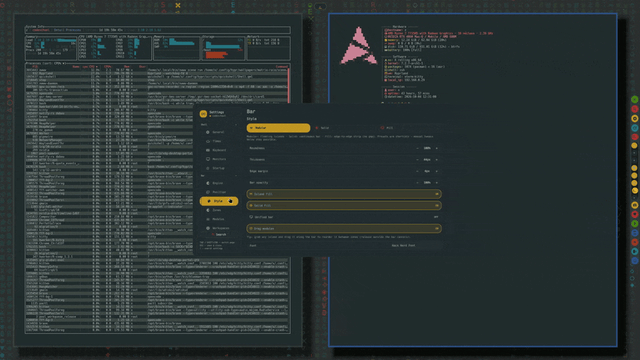This screenshot has height=360, width=640.
Task: Click the Roundness percentage value
Action: [427, 148]
